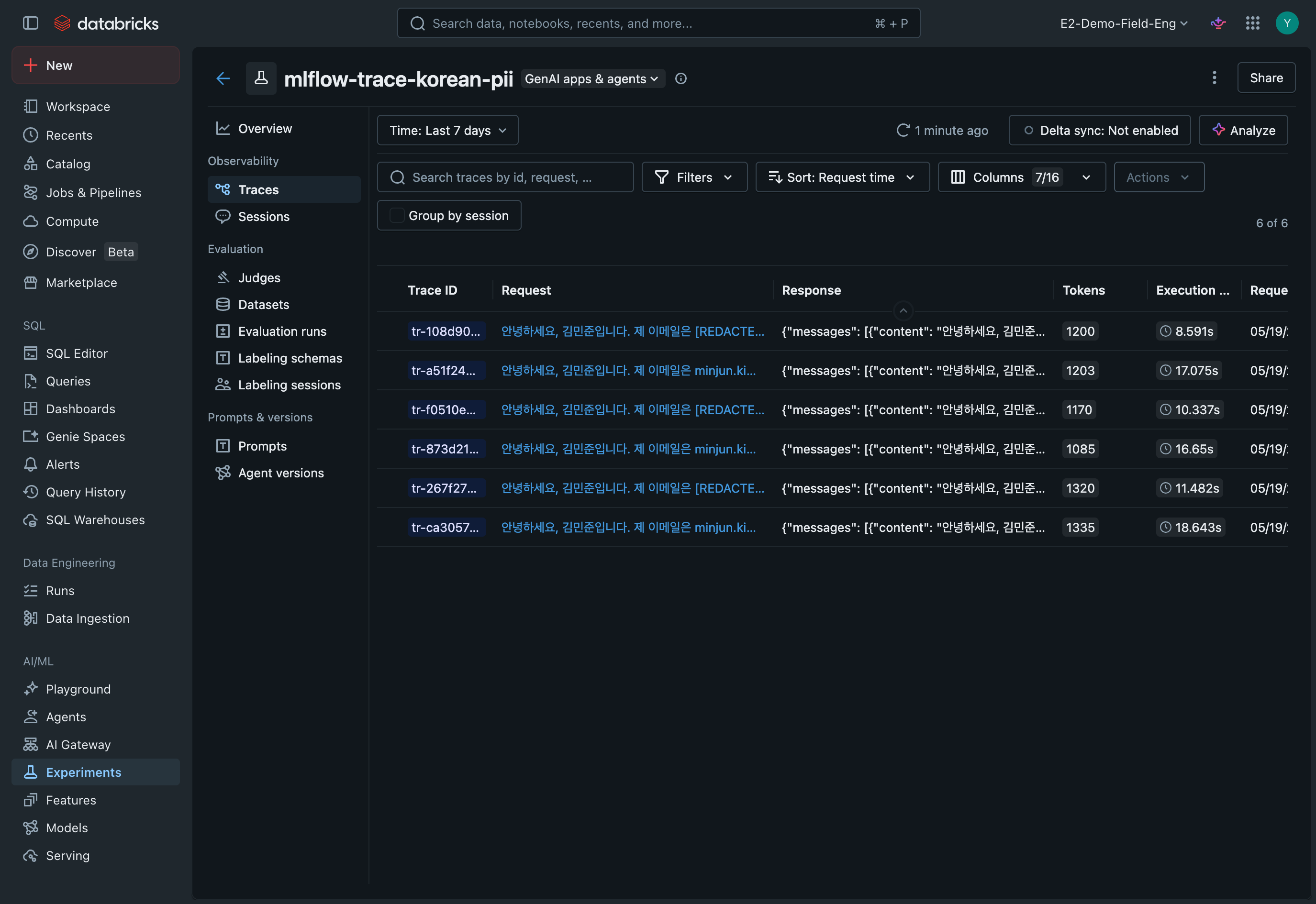Click the Search traces by id field
Image resolution: width=1316 pixels, height=904 pixels.
[505, 177]
